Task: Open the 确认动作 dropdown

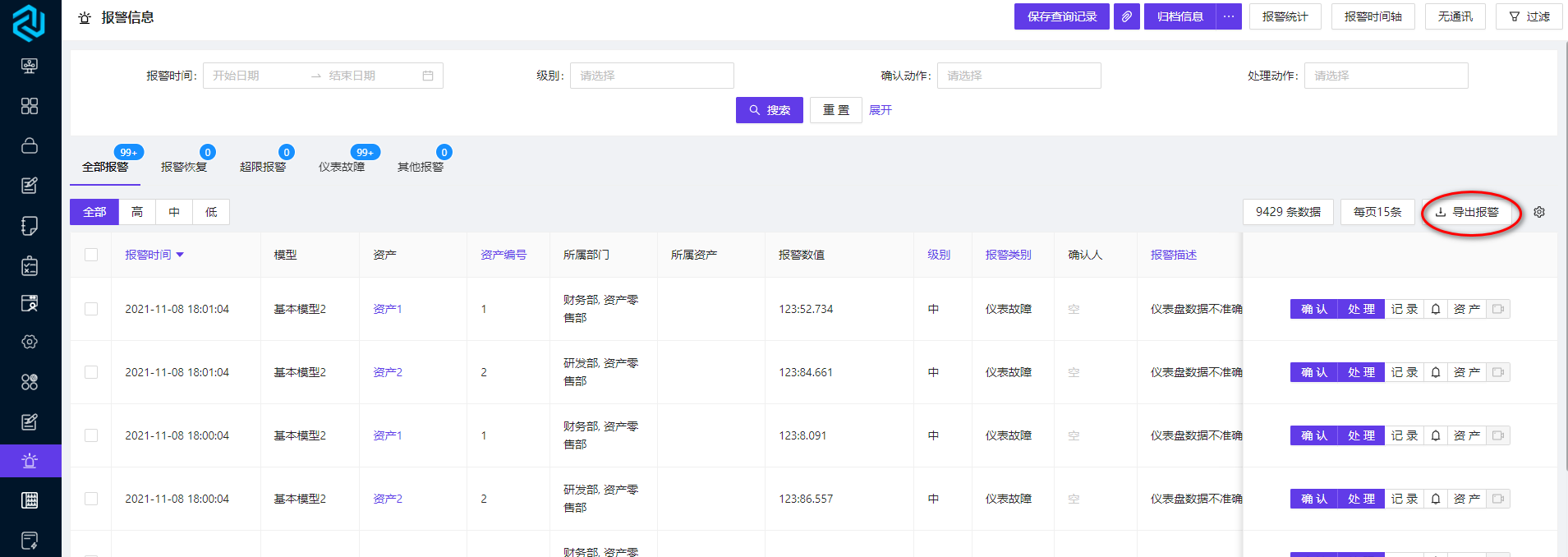Action: tap(1019, 76)
